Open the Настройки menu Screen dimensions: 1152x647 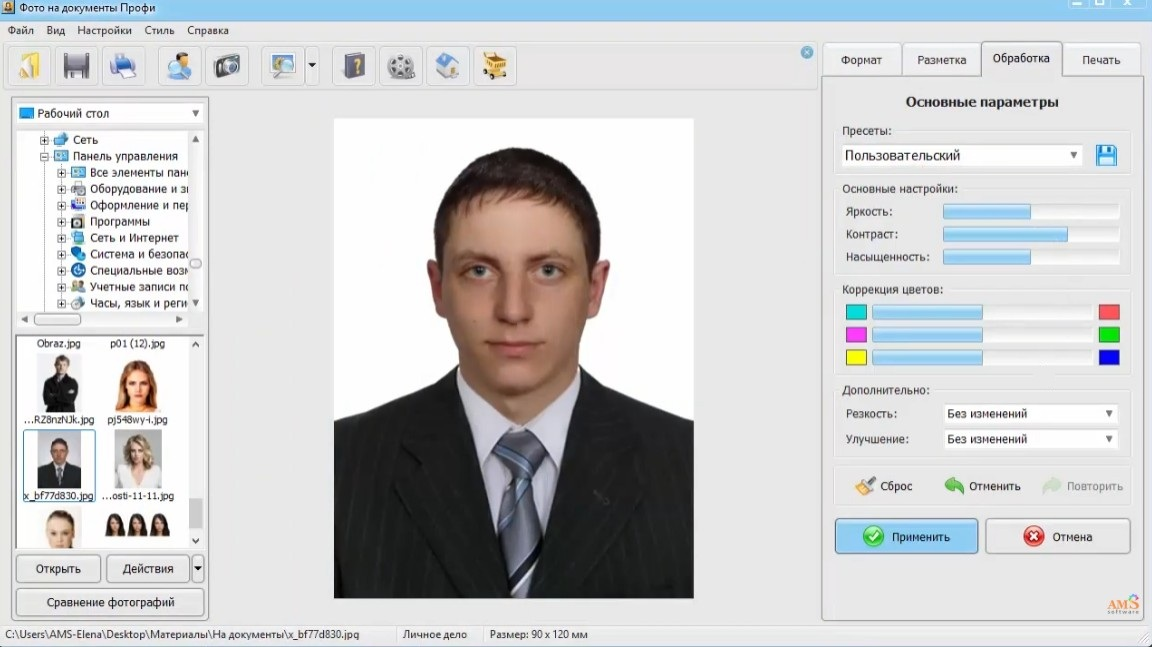click(x=104, y=31)
